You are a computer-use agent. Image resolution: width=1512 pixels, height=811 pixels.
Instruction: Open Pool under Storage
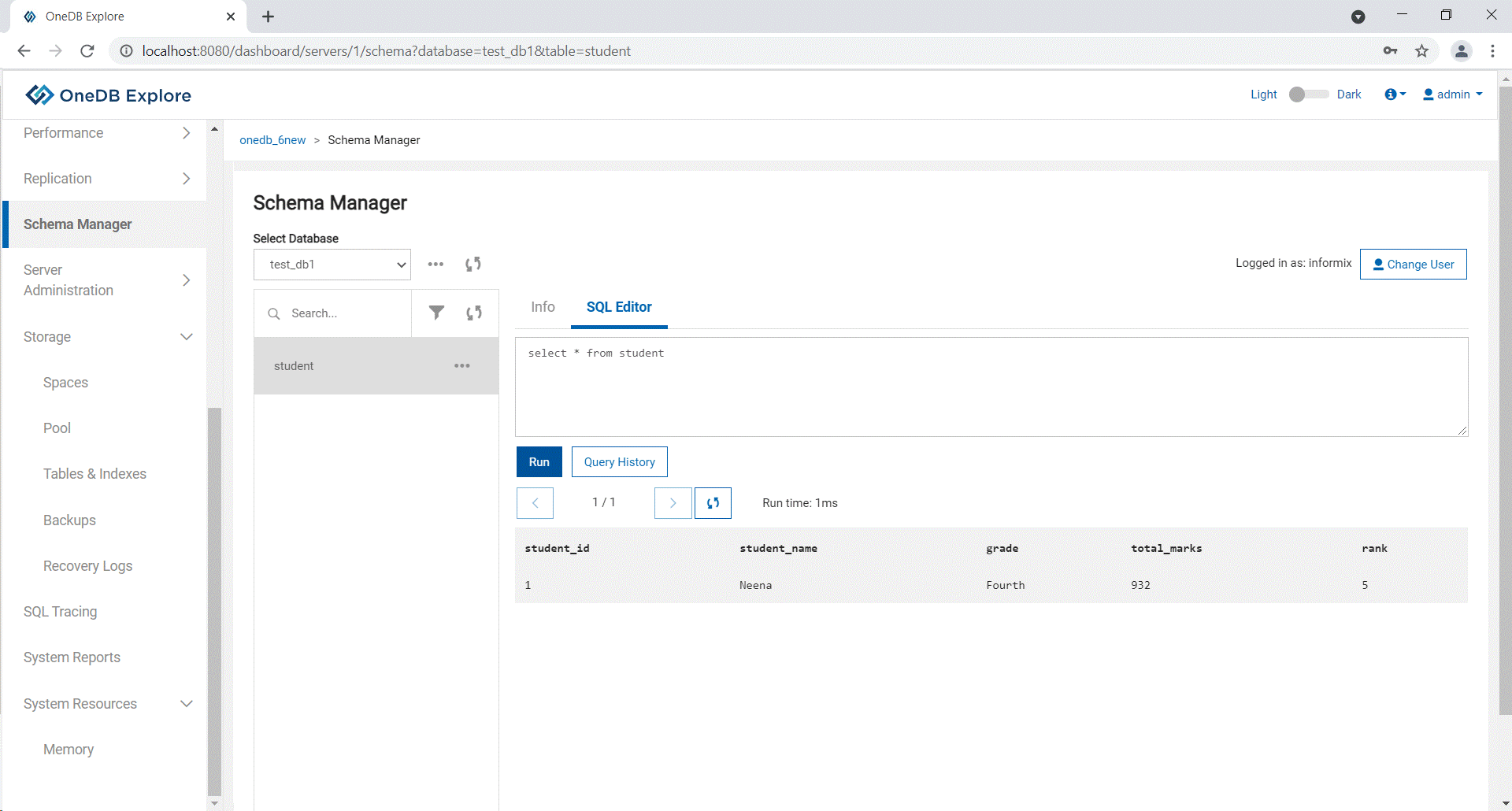click(x=57, y=428)
